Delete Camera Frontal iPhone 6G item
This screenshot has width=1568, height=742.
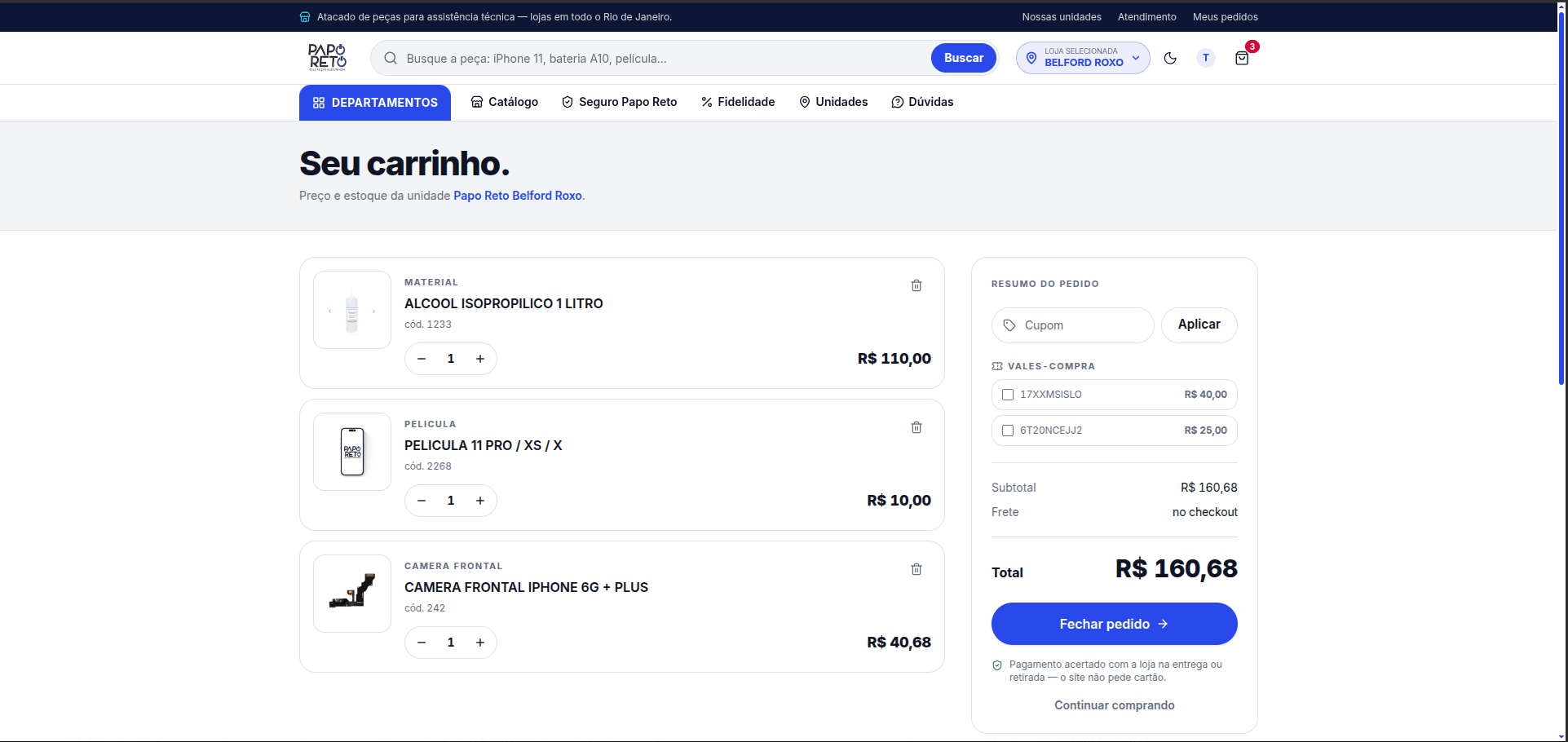[x=917, y=569]
